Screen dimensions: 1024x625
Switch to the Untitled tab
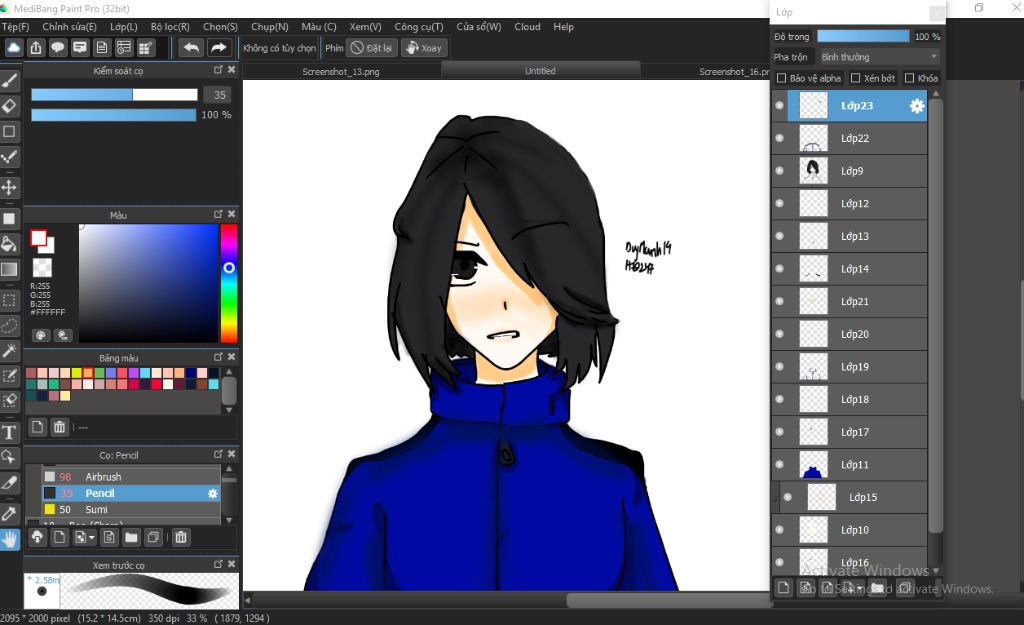click(x=540, y=71)
